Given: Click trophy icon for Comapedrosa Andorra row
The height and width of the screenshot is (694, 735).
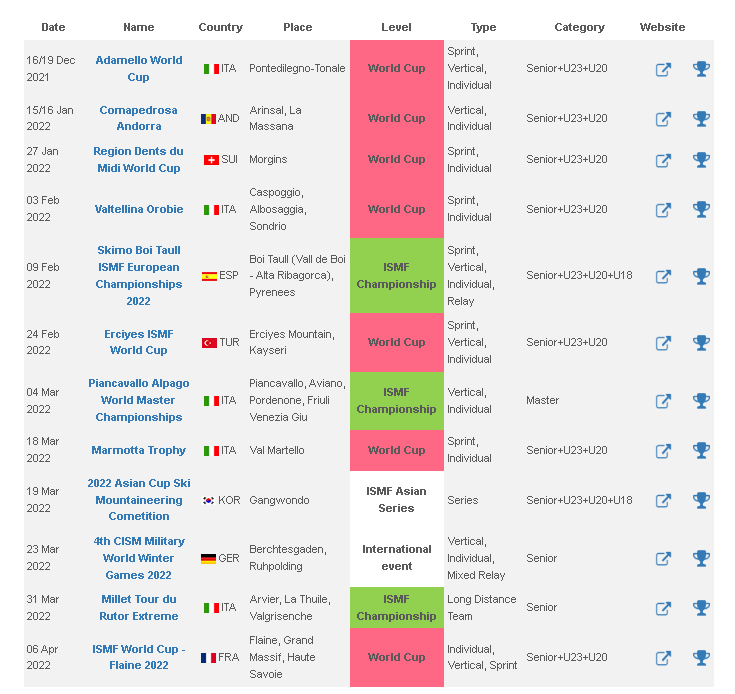Looking at the screenshot, I should (x=701, y=119).
